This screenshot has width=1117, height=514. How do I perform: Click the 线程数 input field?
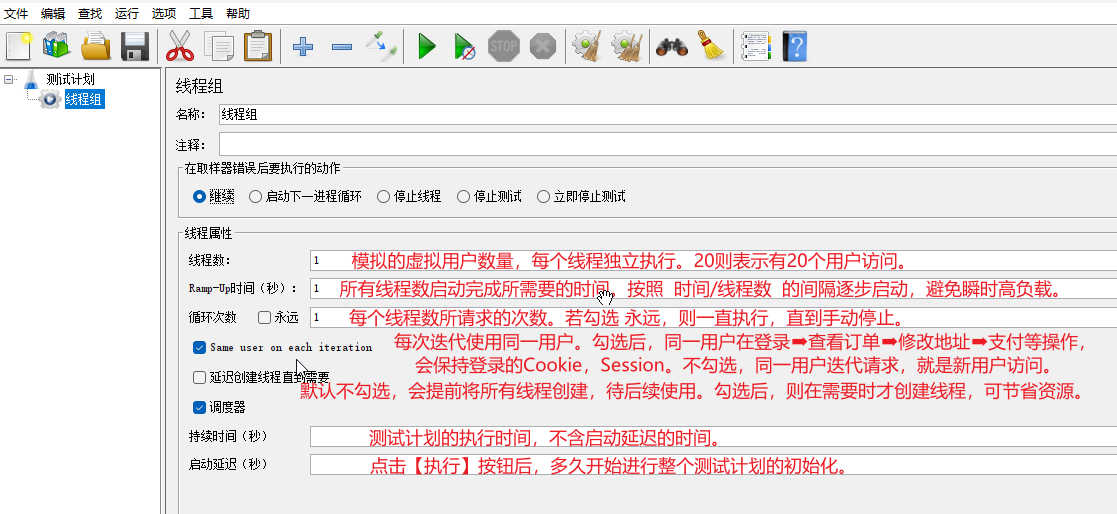[713, 261]
